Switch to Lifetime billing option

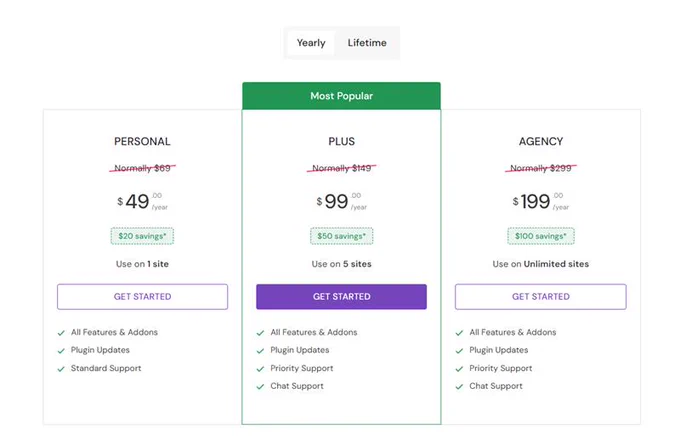click(367, 43)
